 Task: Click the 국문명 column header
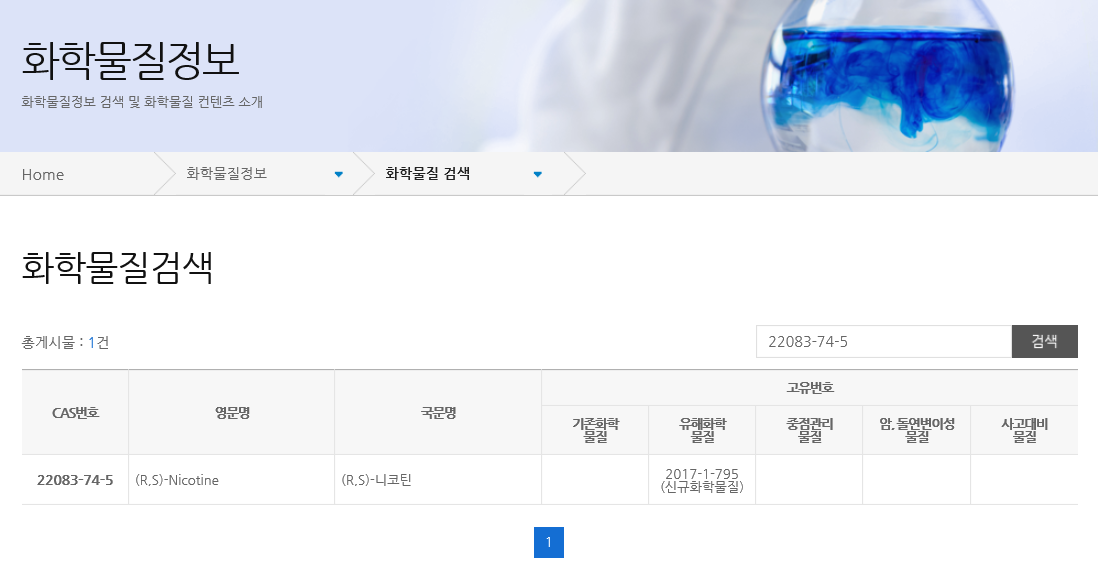point(438,413)
